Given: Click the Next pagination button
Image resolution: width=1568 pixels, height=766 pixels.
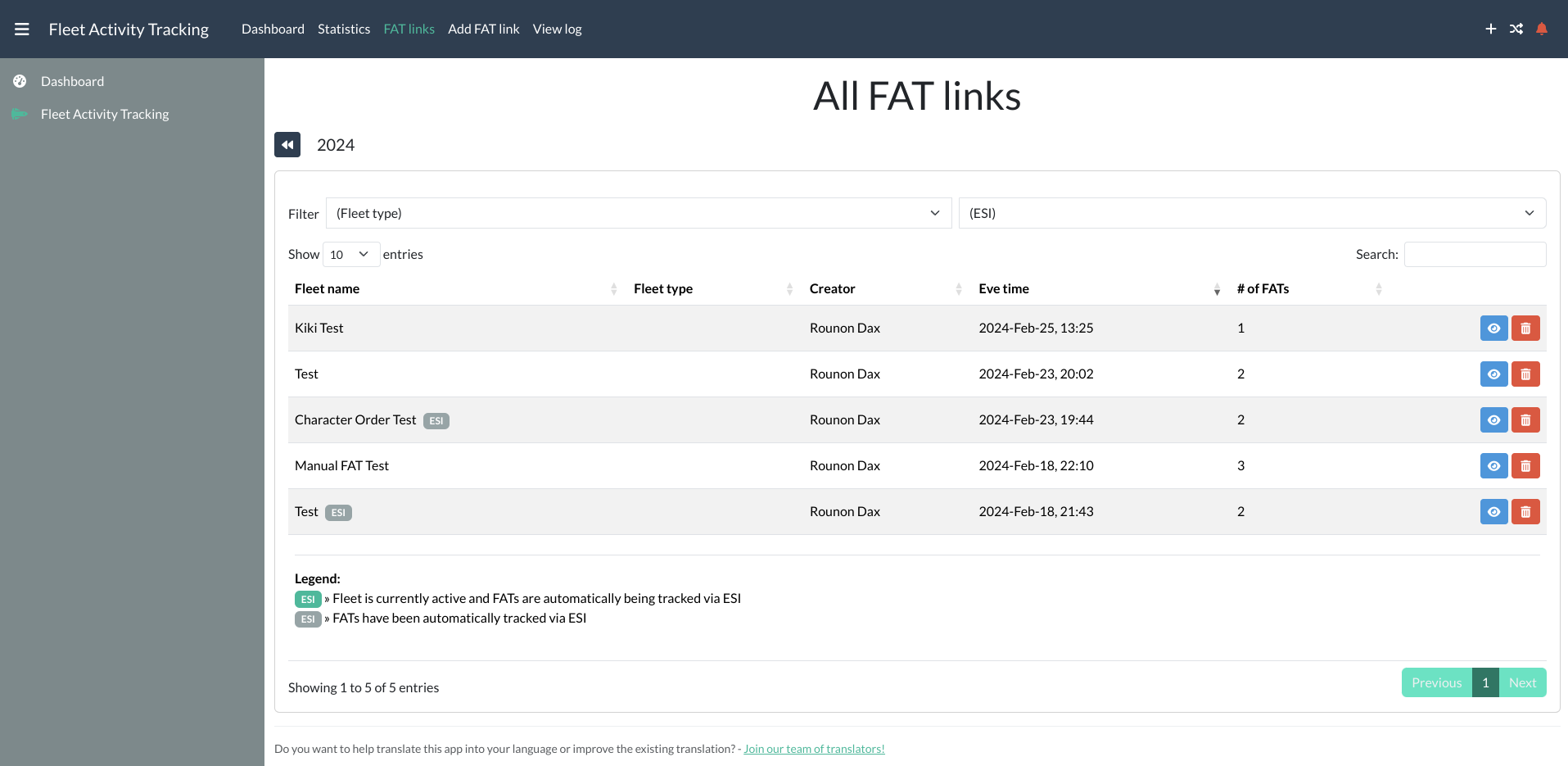Looking at the screenshot, I should click(x=1521, y=682).
